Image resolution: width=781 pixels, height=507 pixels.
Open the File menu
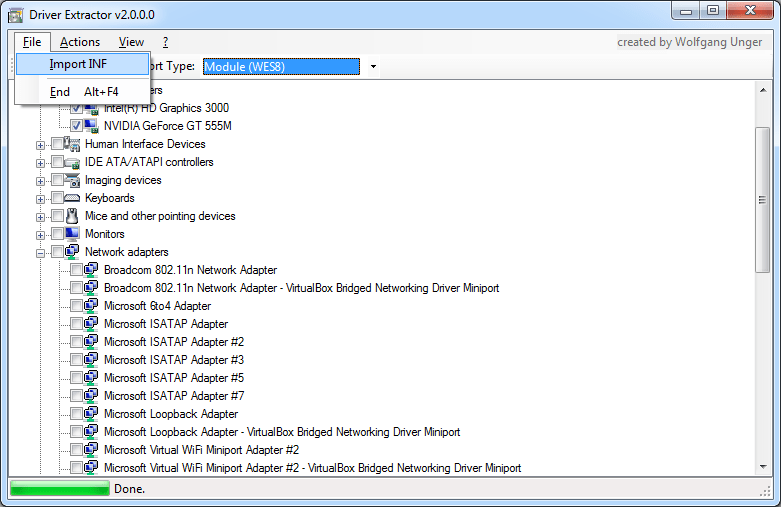tap(32, 42)
